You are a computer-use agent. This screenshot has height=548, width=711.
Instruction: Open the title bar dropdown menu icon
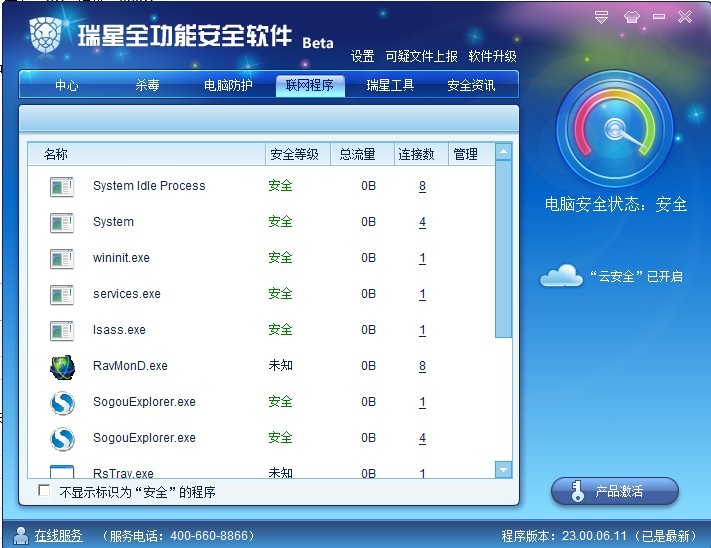pyautogui.click(x=601, y=17)
